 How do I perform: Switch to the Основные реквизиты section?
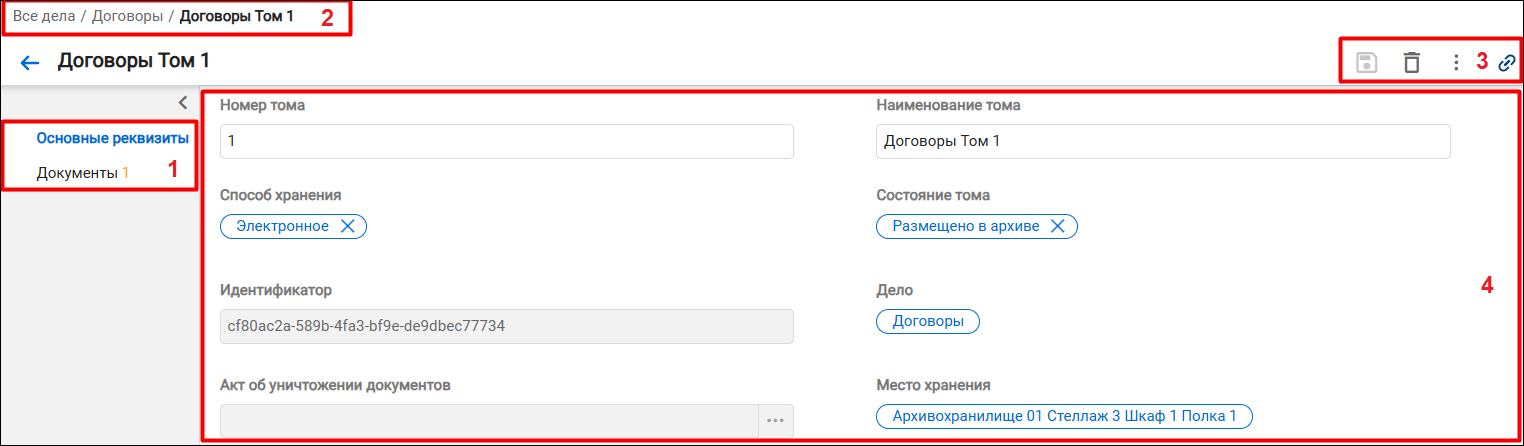click(112, 138)
